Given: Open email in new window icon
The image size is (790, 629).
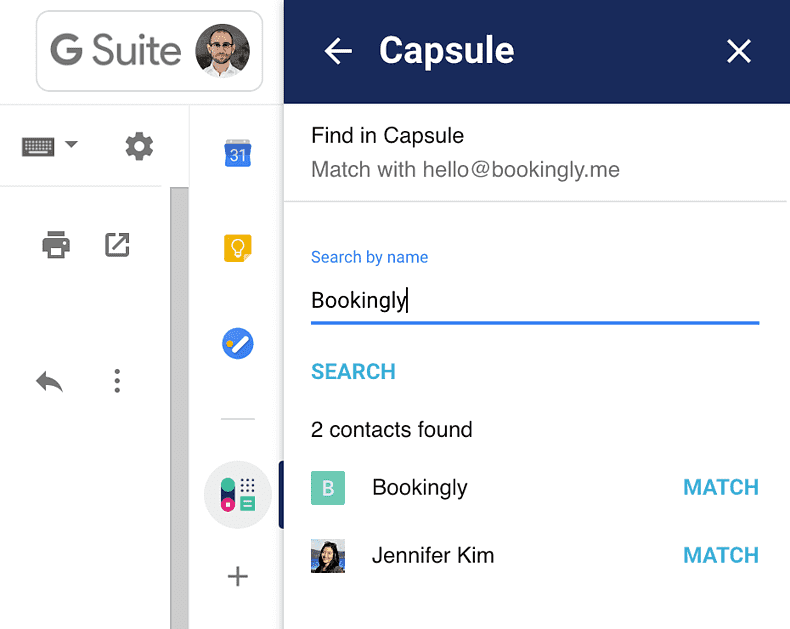Looking at the screenshot, I should click(x=117, y=244).
